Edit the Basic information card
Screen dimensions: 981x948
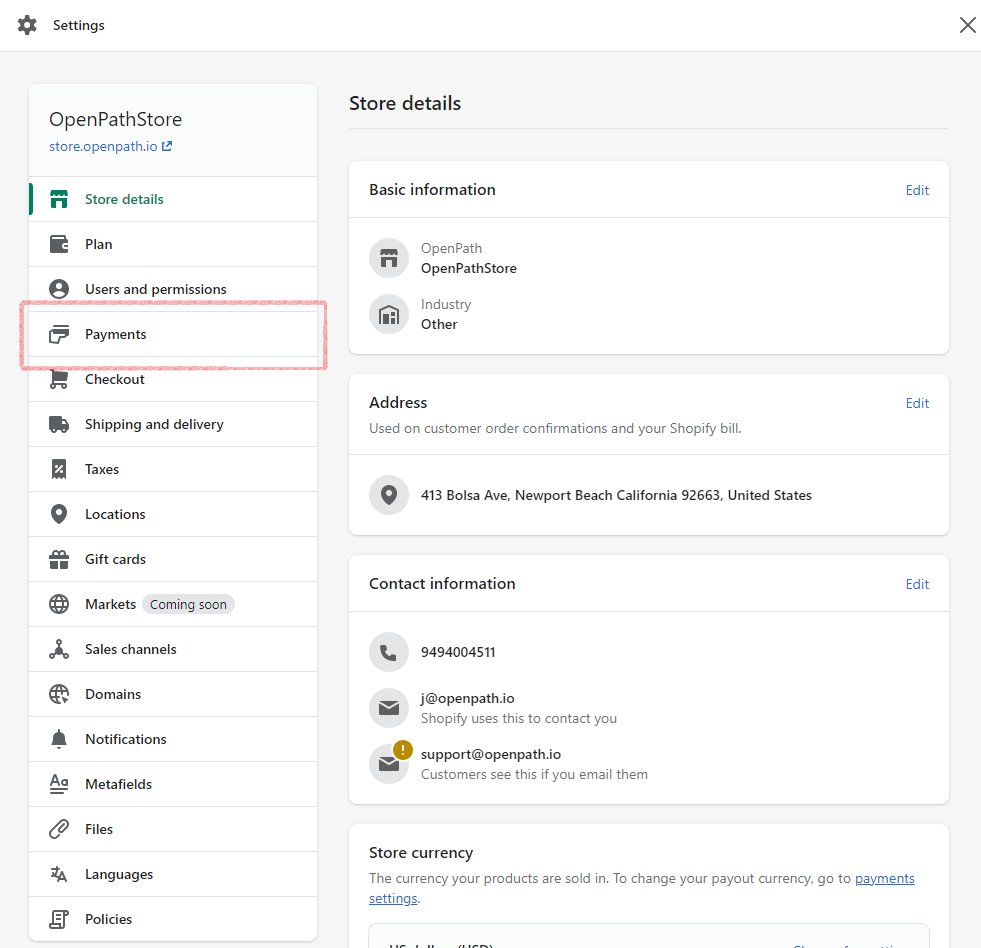(x=917, y=190)
